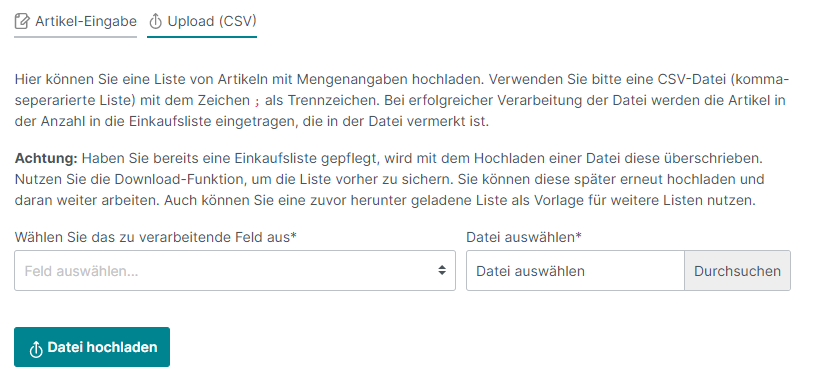This screenshot has height=376, width=823.
Task: Click the upload icon beside Upload (CSV)
Action: tap(155, 22)
